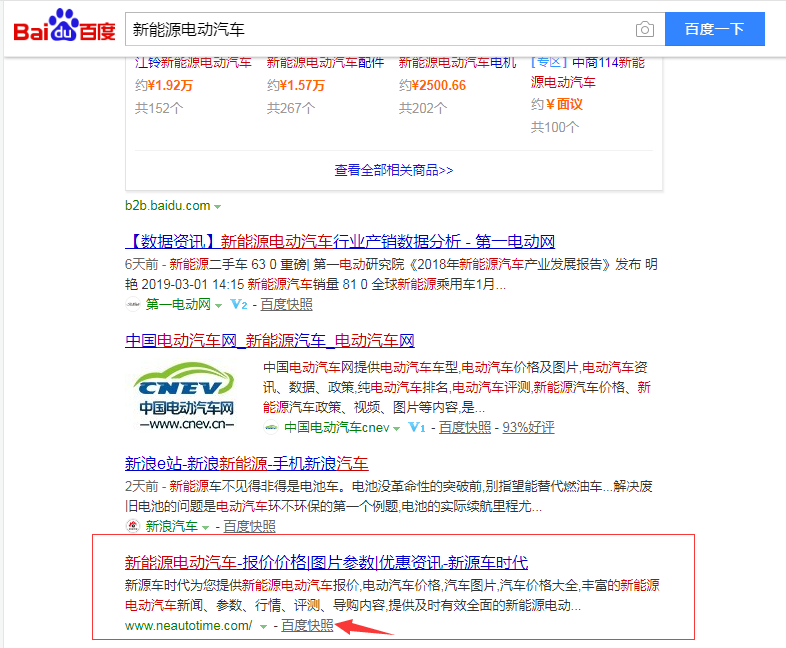Open 百度快照 for www.neautotime.com result
Viewport: 786px width, 648px height.
(307, 625)
